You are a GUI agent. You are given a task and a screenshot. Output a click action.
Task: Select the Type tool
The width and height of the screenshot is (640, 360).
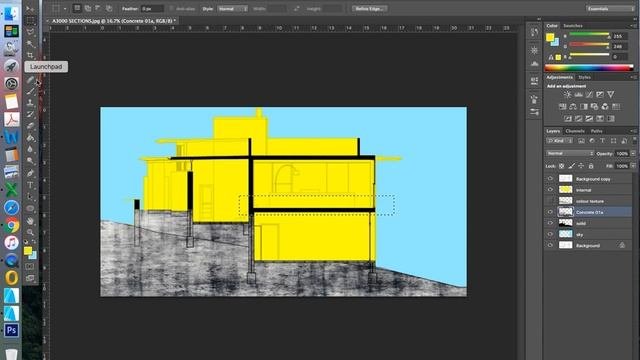click(x=30, y=185)
